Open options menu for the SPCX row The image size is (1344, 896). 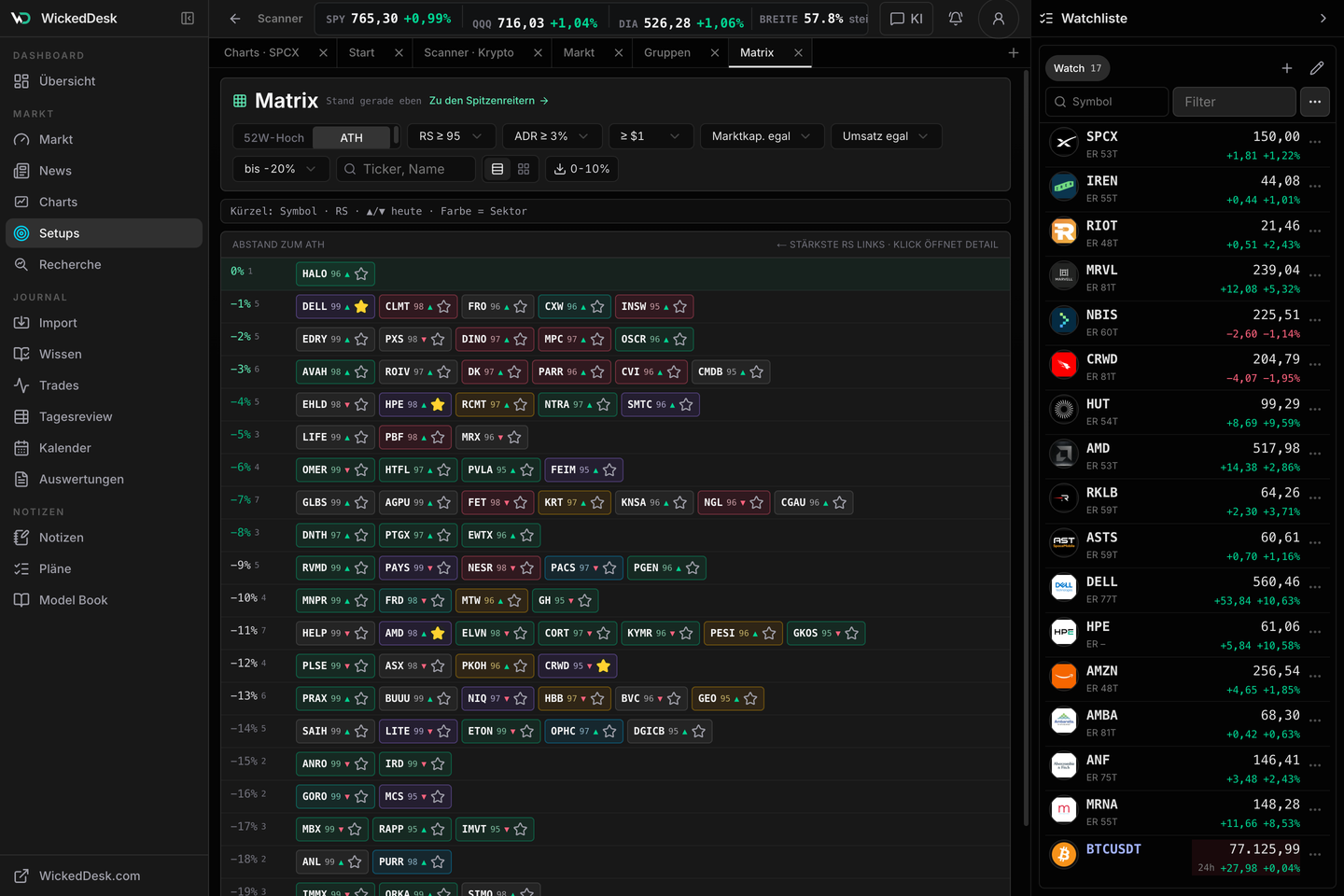1315,143
